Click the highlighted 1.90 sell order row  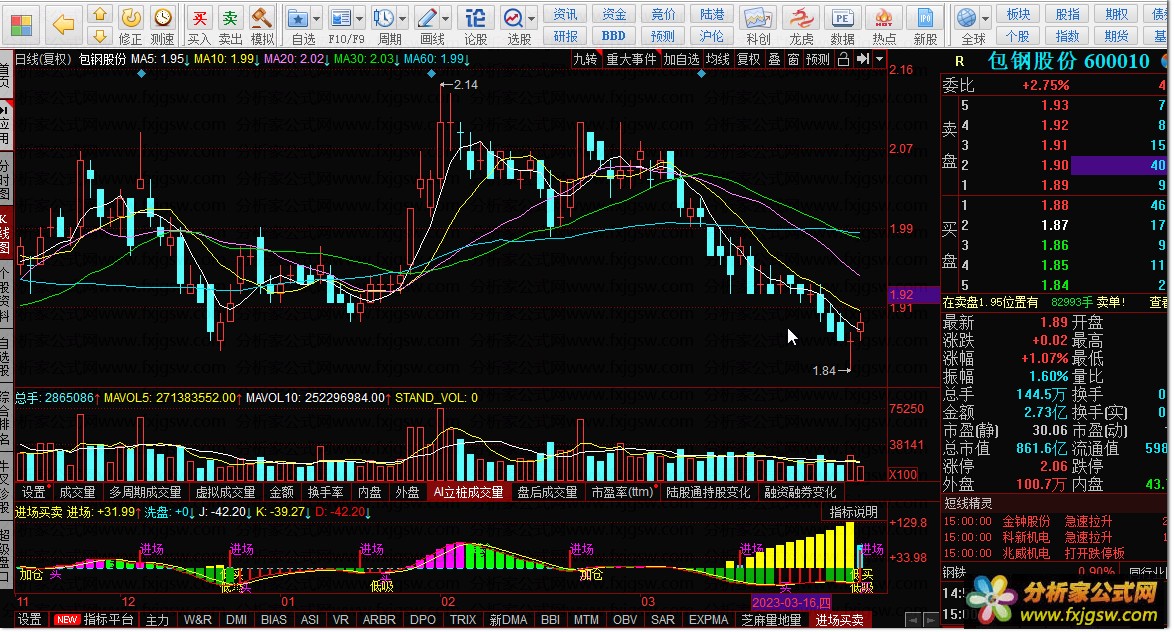[1053, 165]
